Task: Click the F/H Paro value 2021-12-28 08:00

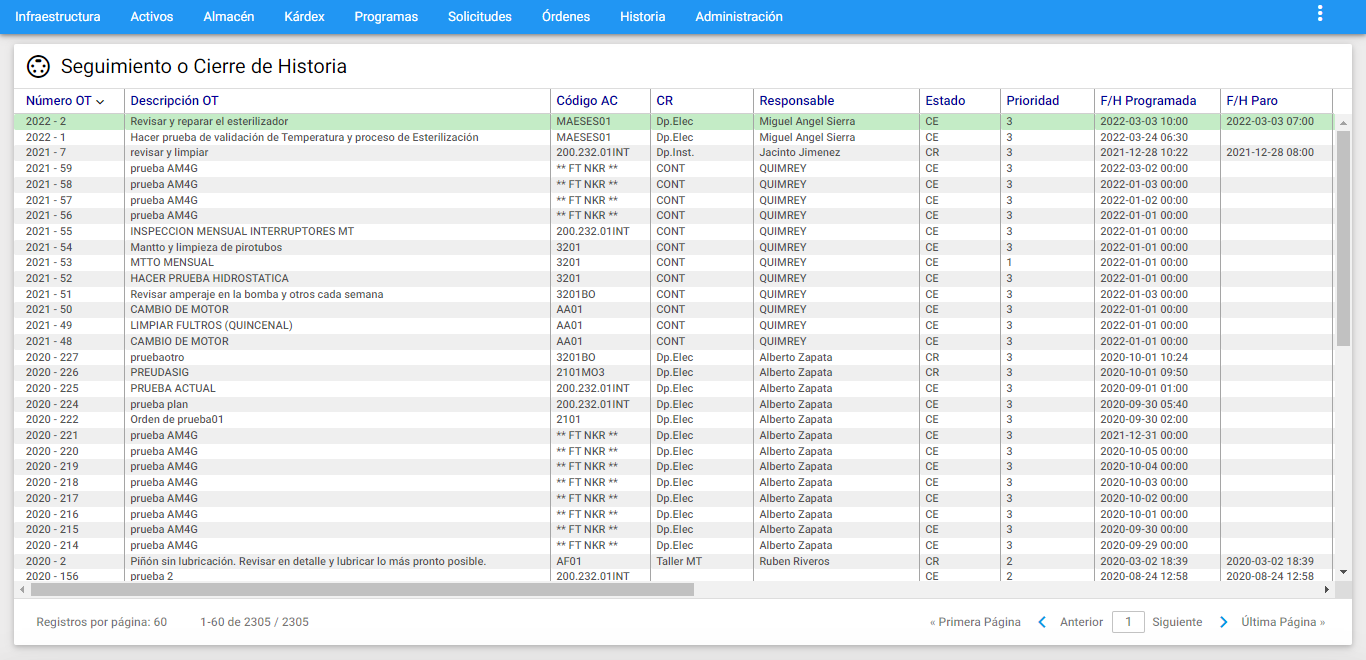Action: click(1270, 153)
